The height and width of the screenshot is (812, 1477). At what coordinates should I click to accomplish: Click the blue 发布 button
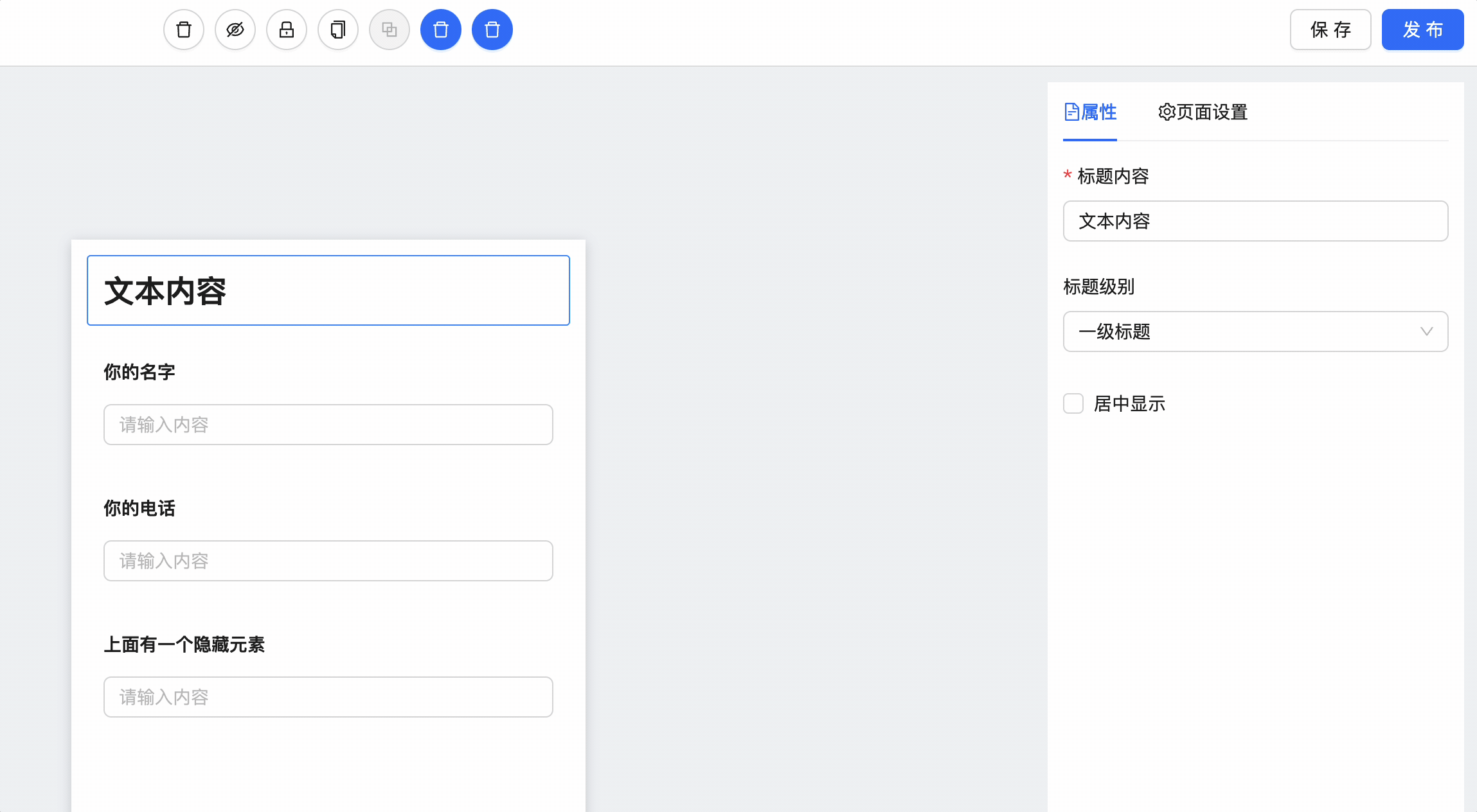[1422, 30]
